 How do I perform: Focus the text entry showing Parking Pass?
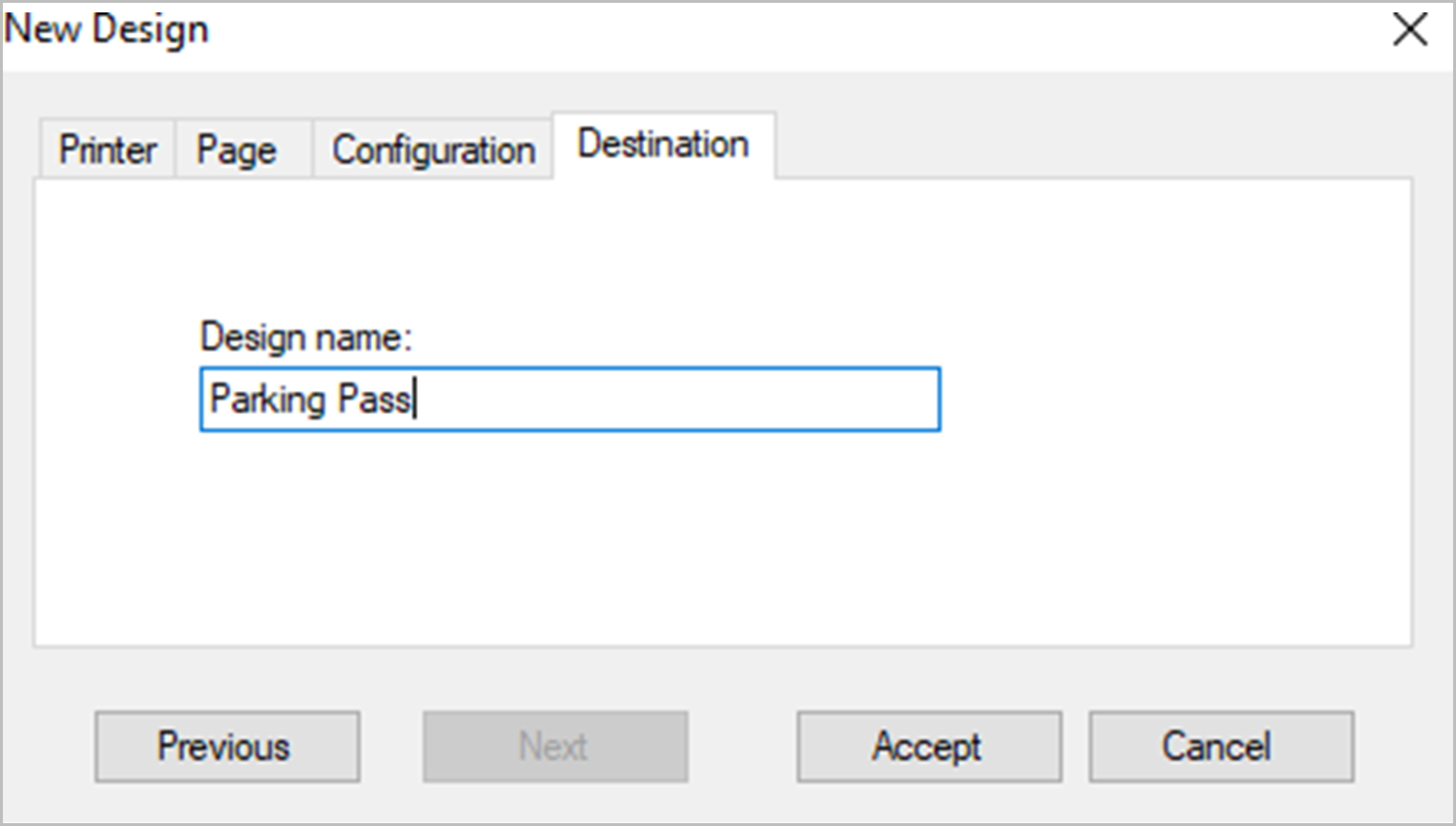(x=570, y=400)
